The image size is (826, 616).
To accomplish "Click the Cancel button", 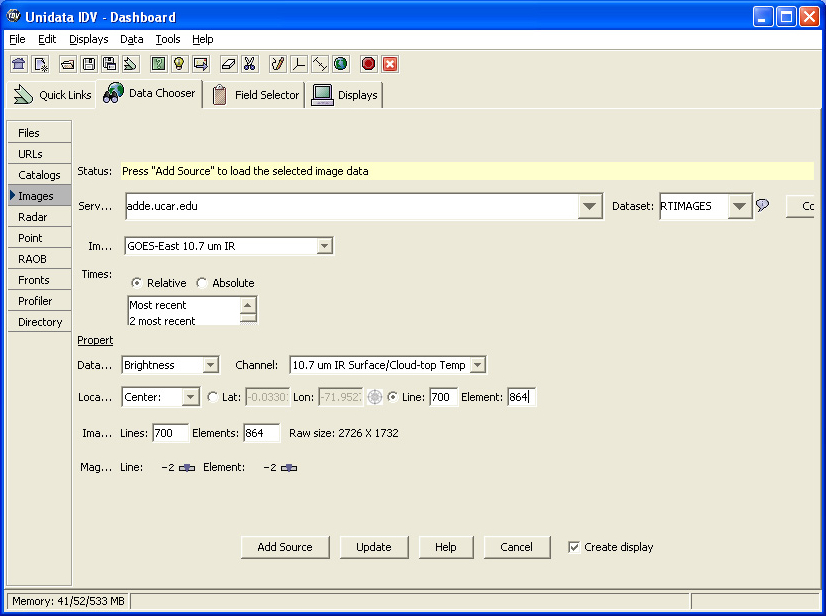I will (x=517, y=547).
